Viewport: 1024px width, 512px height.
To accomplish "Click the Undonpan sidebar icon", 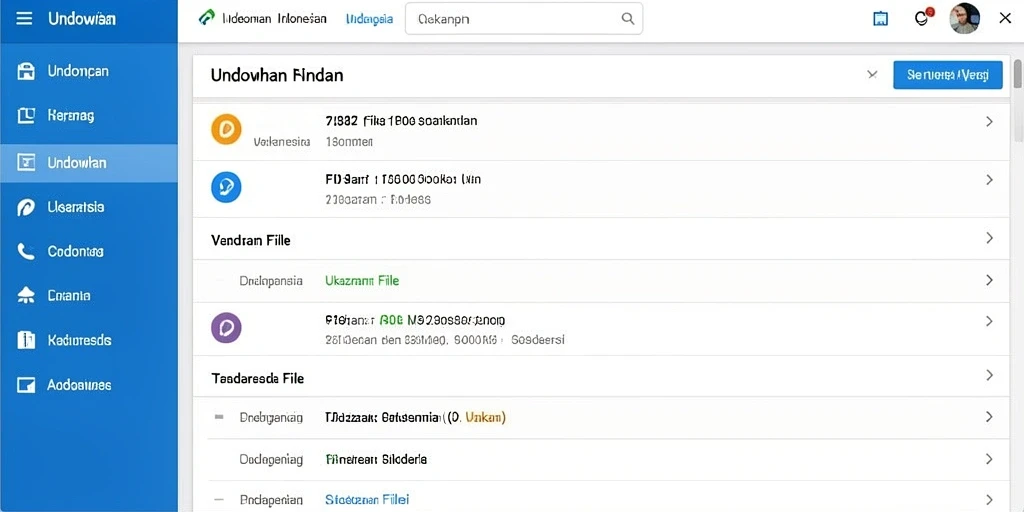I will click(x=25, y=71).
